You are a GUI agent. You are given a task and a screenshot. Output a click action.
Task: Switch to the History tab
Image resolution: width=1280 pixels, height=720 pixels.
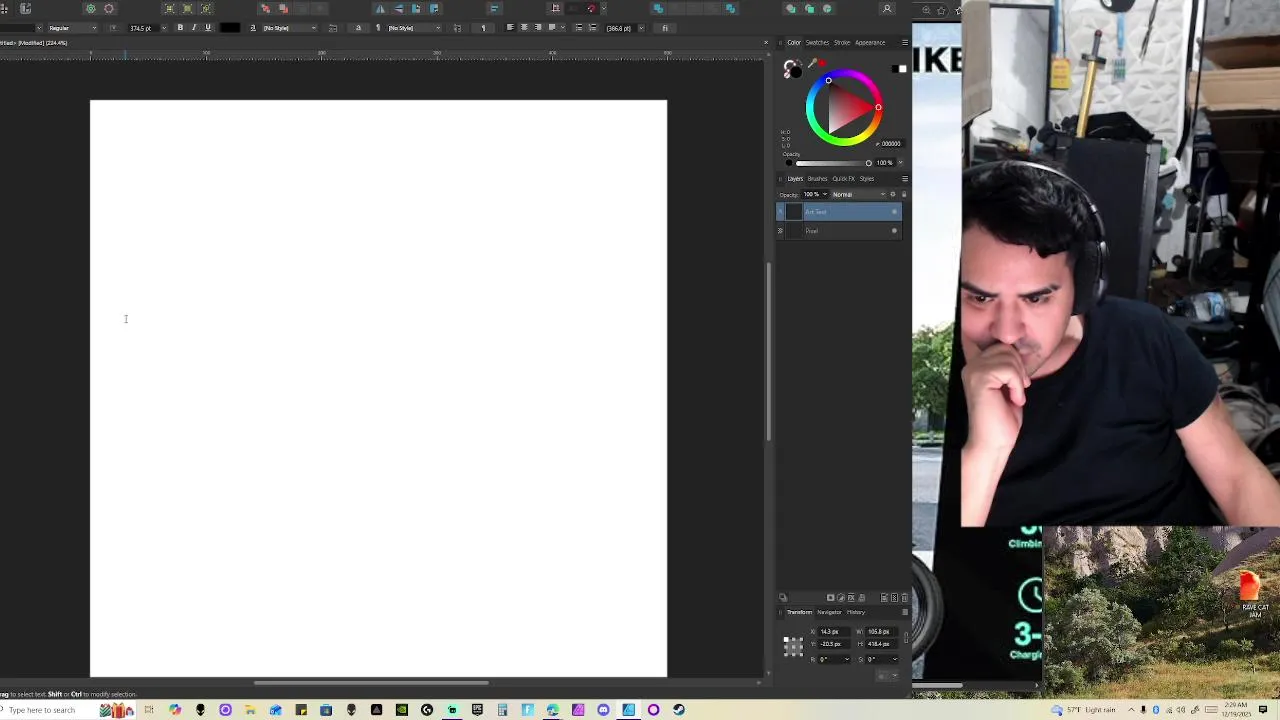click(x=855, y=612)
